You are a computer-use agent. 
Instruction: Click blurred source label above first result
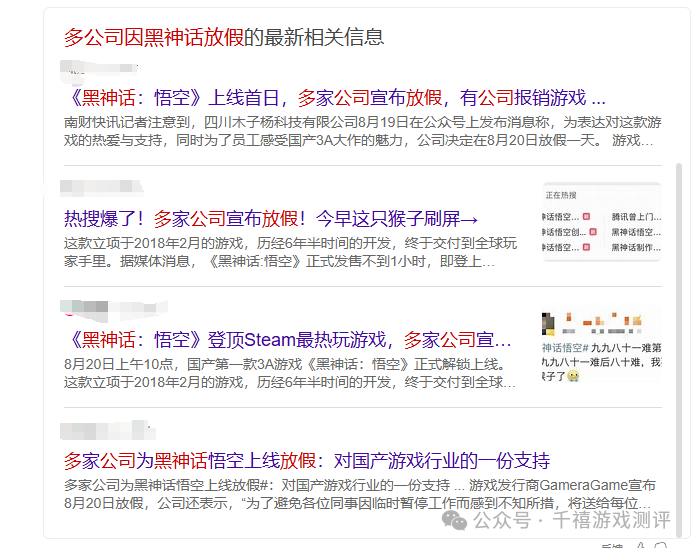pyautogui.click(x=99, y=71)
